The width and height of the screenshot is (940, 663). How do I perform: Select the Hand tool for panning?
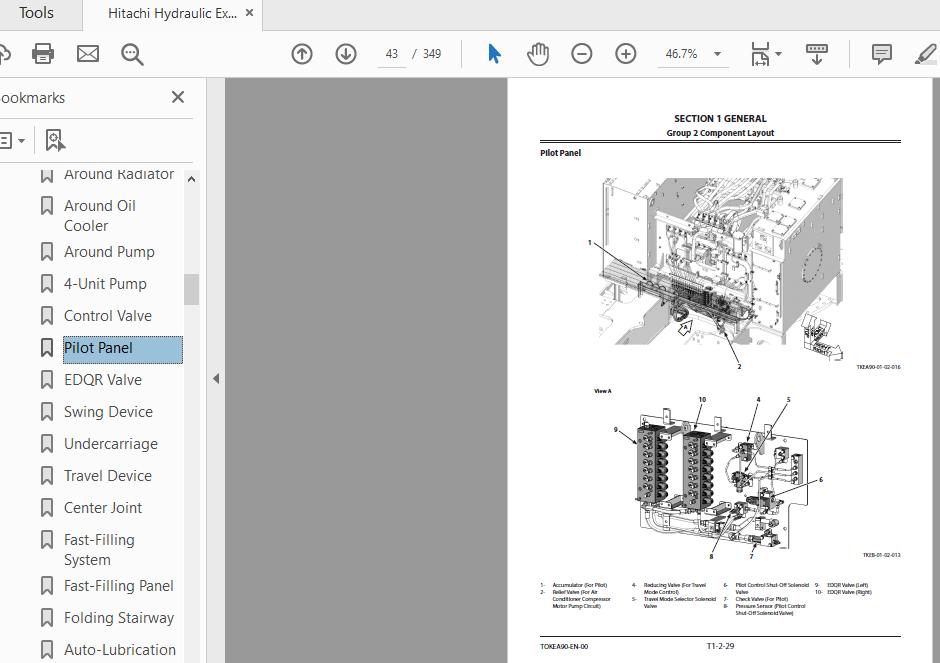pos(538,54)
